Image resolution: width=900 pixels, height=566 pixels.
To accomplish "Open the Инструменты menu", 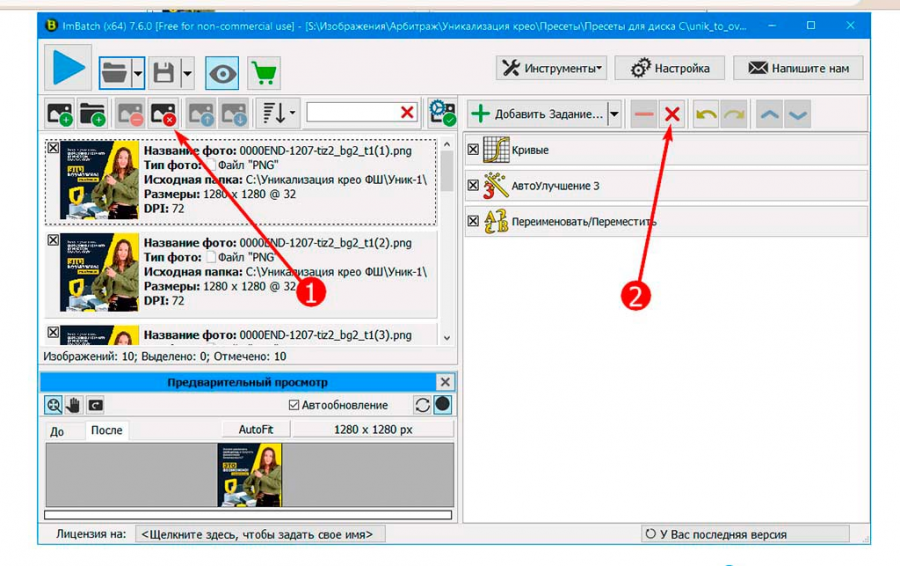I will click(x=552, y=68).
